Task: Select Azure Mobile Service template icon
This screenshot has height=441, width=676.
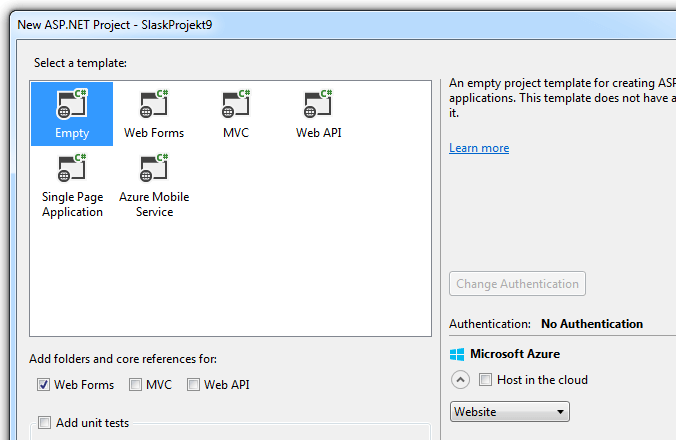Action: click(x=154, y=167)
